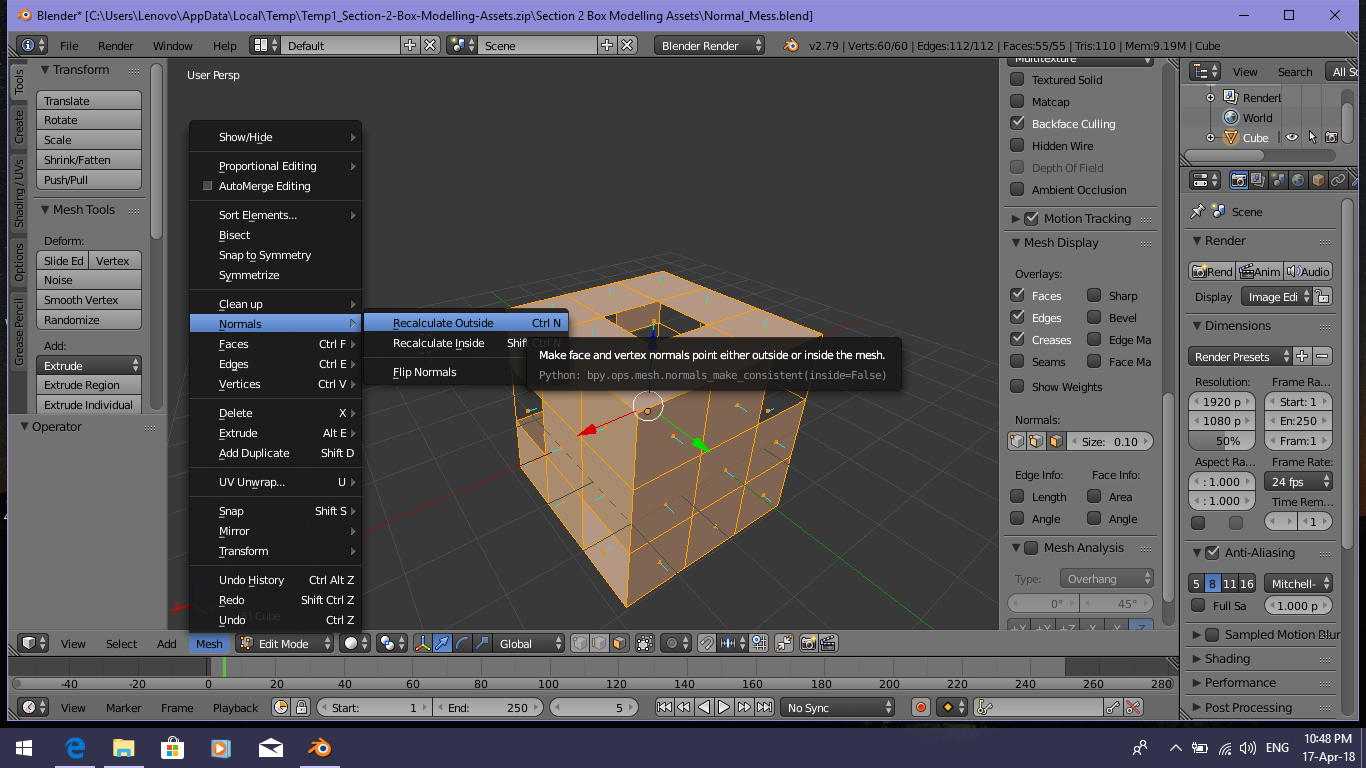Open the Edit Mode dropdown
Viewport: 1366px width, 768px height.
click(x=284, y=644)
